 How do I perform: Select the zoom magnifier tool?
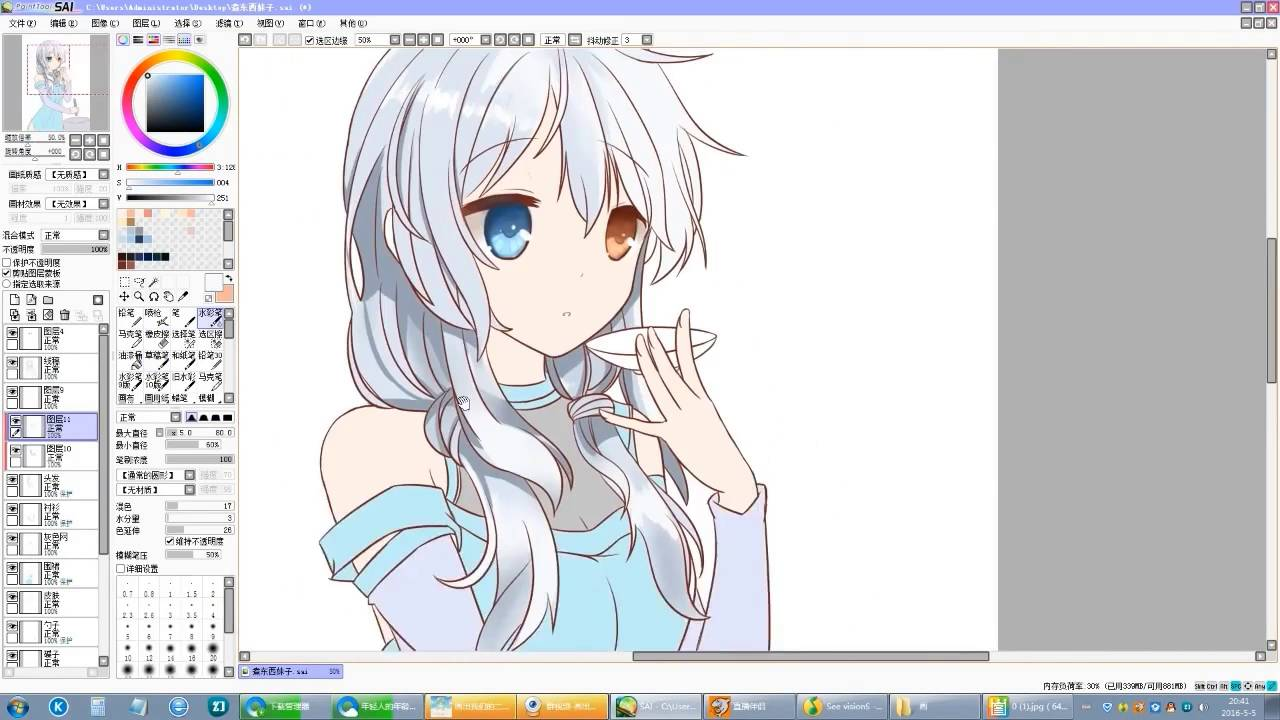pyautogui.click(x=139, y=297)
